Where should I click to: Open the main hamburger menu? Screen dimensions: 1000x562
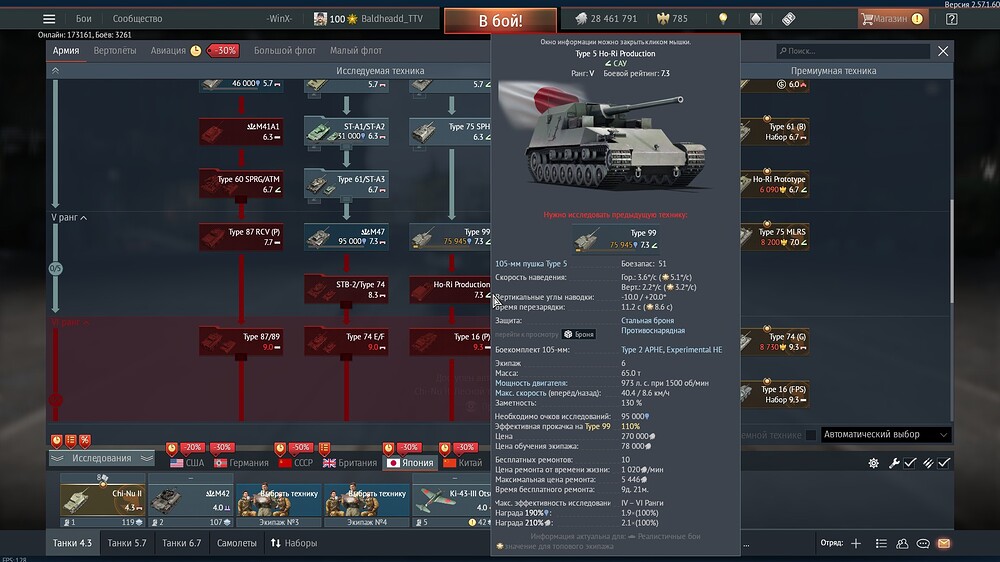tap(49, 18)
